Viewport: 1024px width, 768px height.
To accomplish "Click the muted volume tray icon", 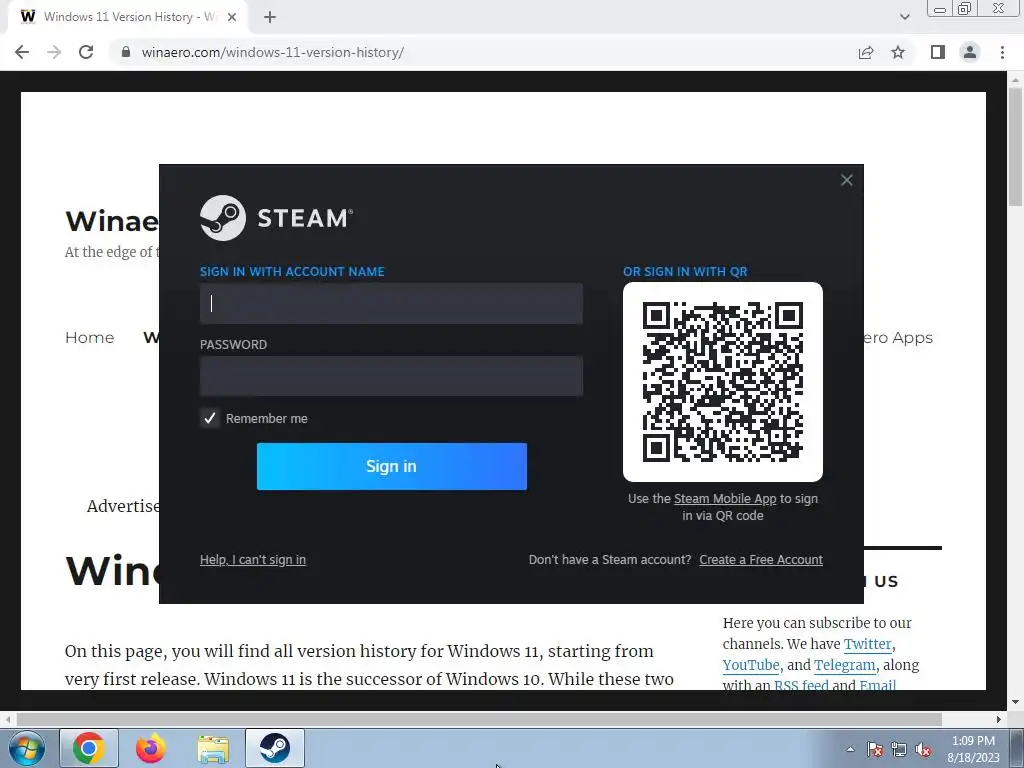I will point(923,749).
